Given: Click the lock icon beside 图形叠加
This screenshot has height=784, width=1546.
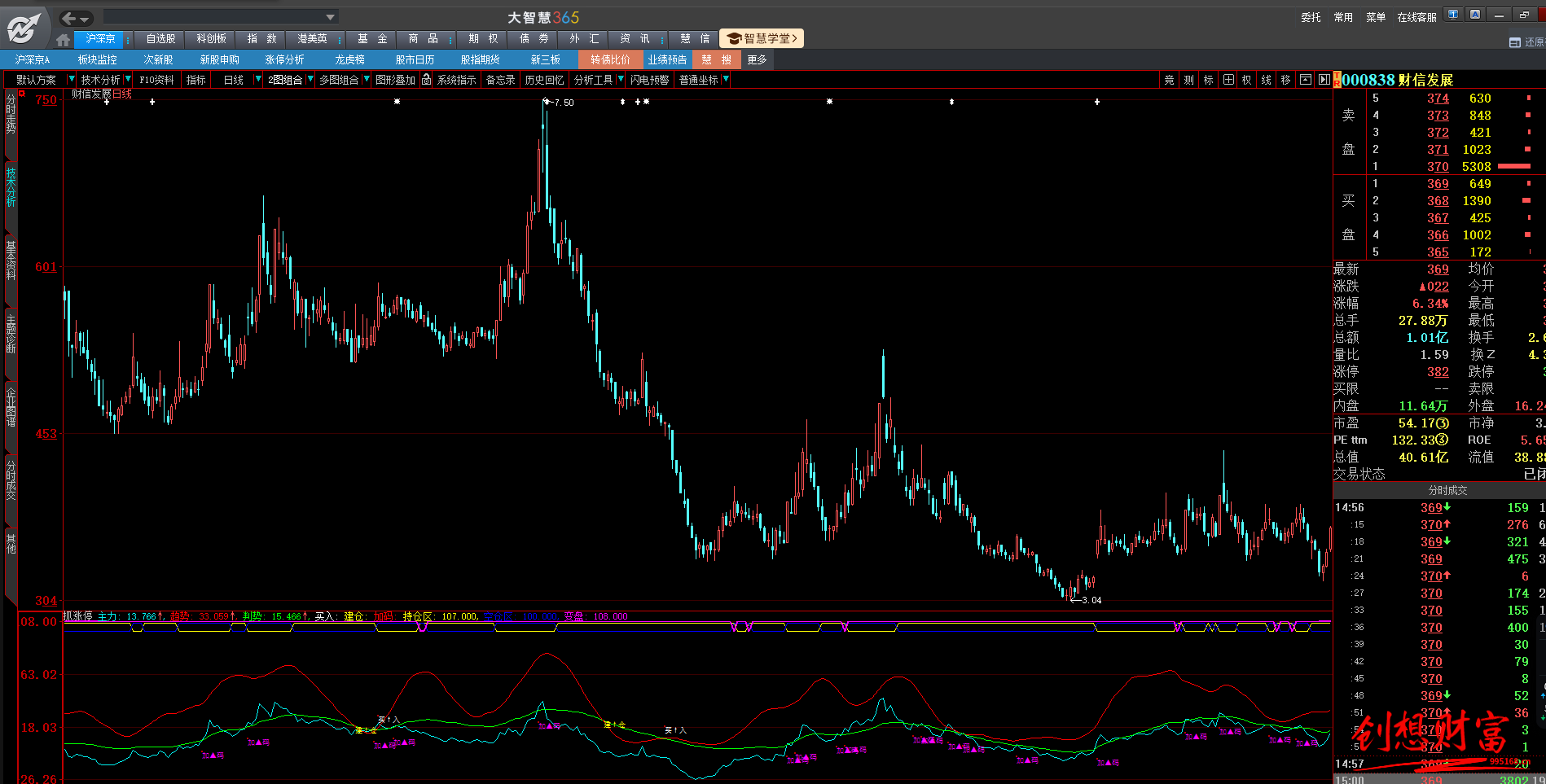Looking at the screenshot, I should (x=426, y=79).
